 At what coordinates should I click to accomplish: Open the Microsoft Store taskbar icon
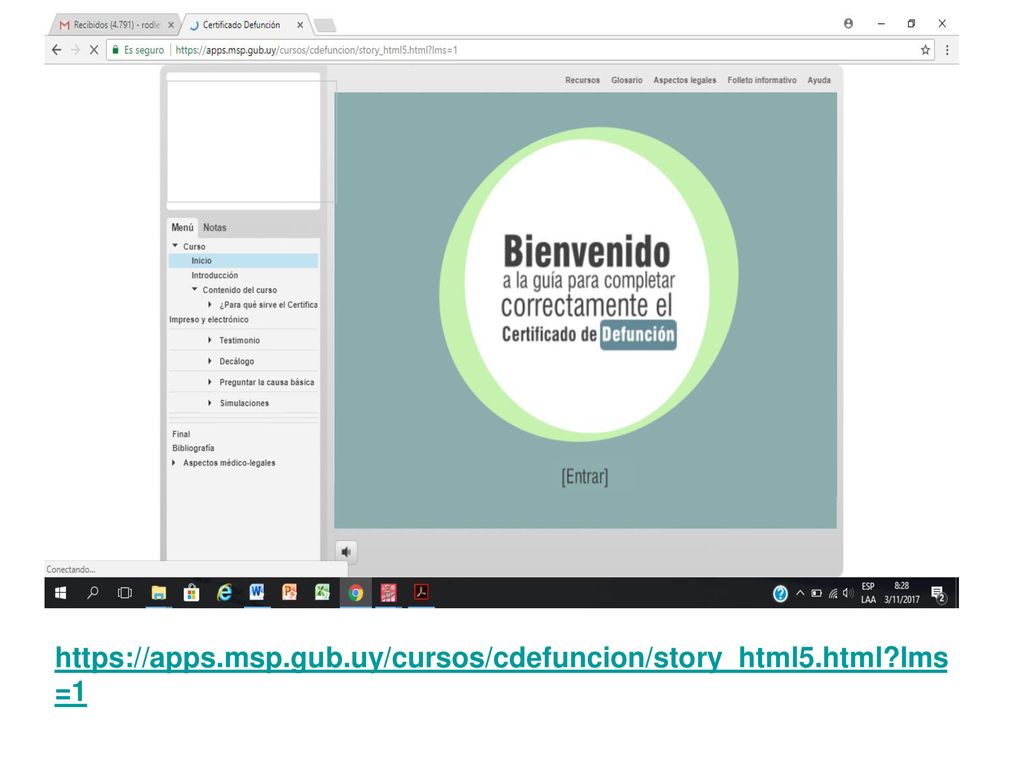click(x=191, y=592)
